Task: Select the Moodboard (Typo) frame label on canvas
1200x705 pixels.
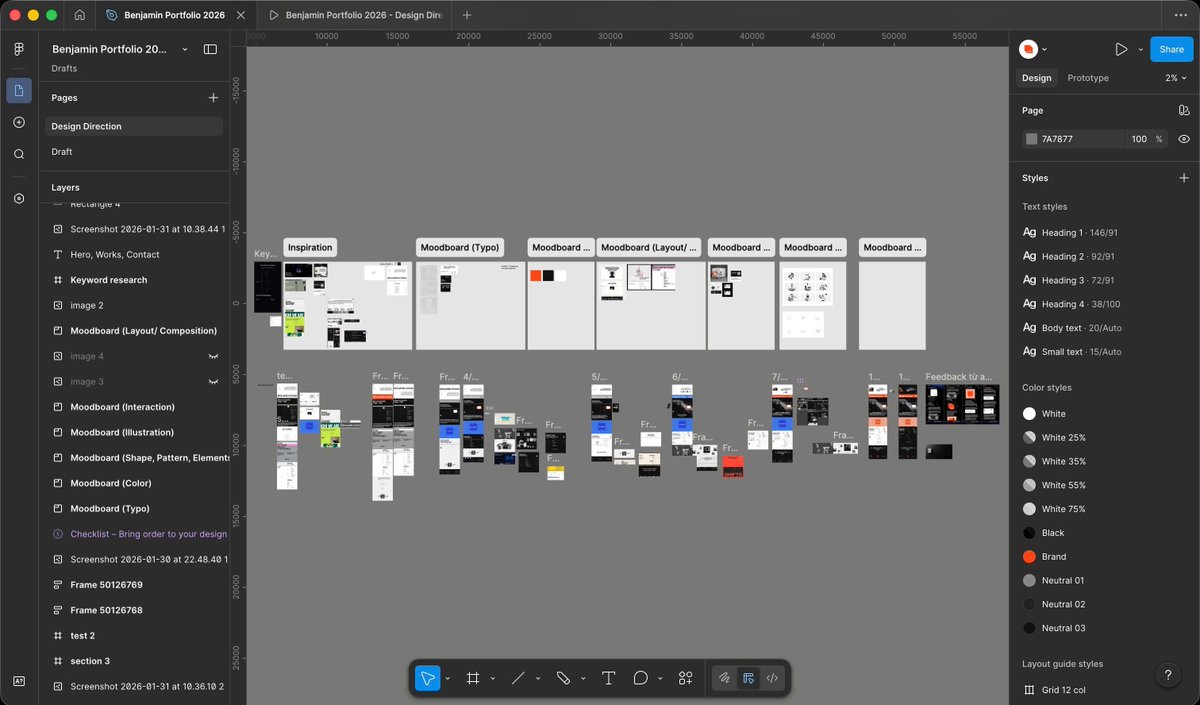Action: pyautogui.click(x=460, y=247)
